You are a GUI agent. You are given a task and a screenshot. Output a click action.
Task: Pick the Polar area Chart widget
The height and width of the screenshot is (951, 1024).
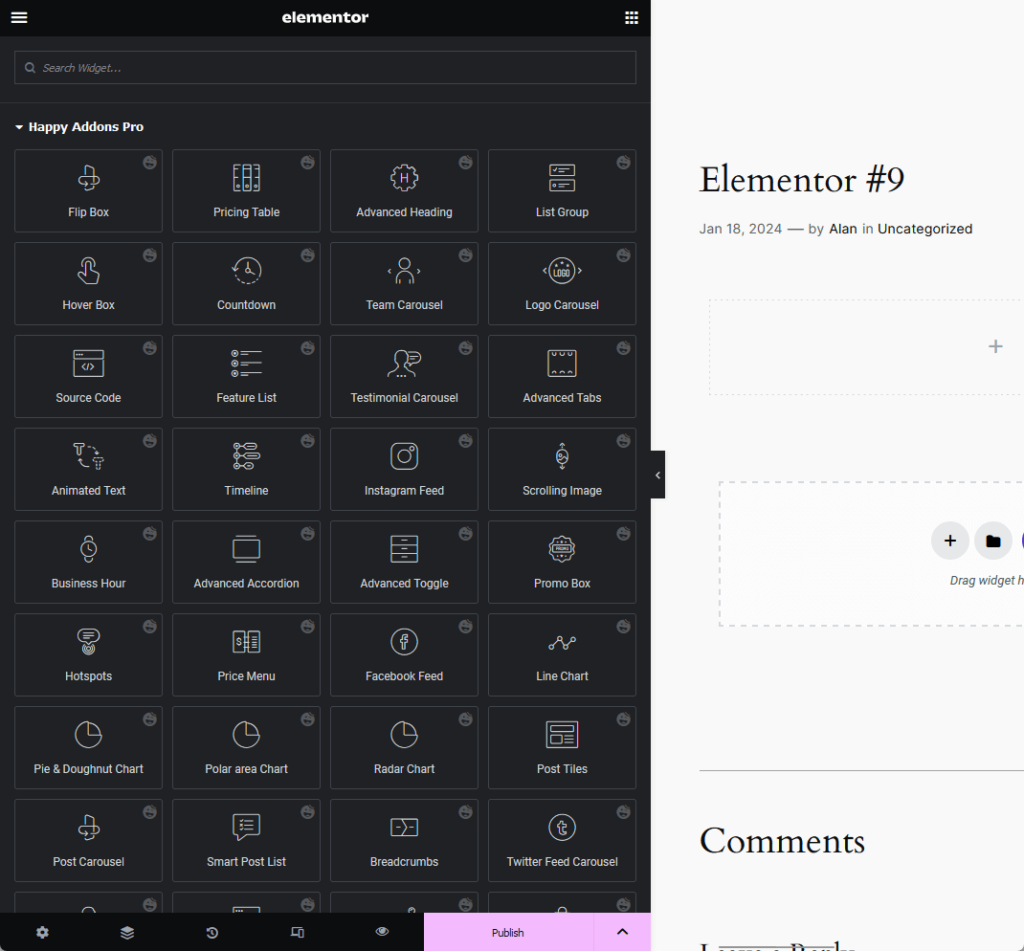[x=246, y=747]
